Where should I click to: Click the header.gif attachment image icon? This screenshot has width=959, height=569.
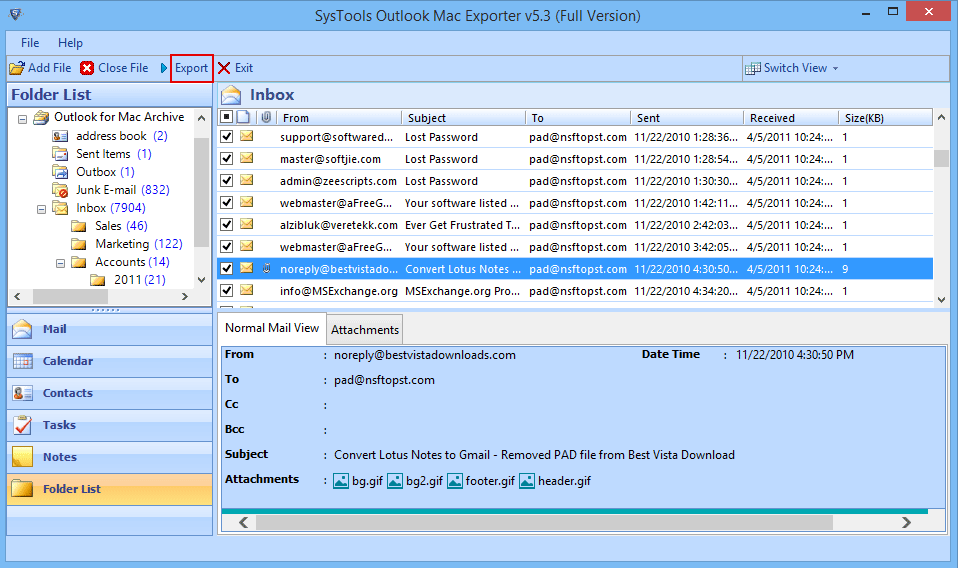(527, 482)
